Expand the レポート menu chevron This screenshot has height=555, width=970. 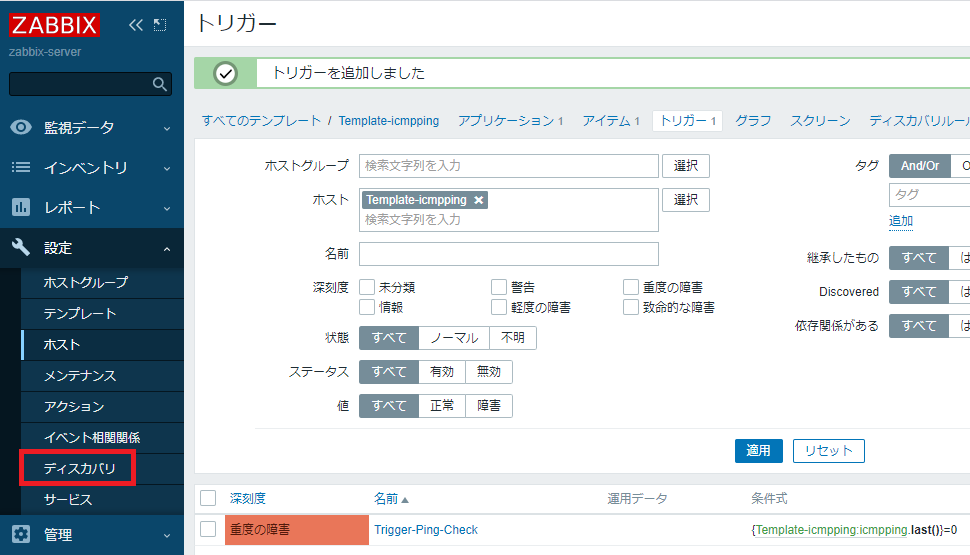click(x=166, y=208)
